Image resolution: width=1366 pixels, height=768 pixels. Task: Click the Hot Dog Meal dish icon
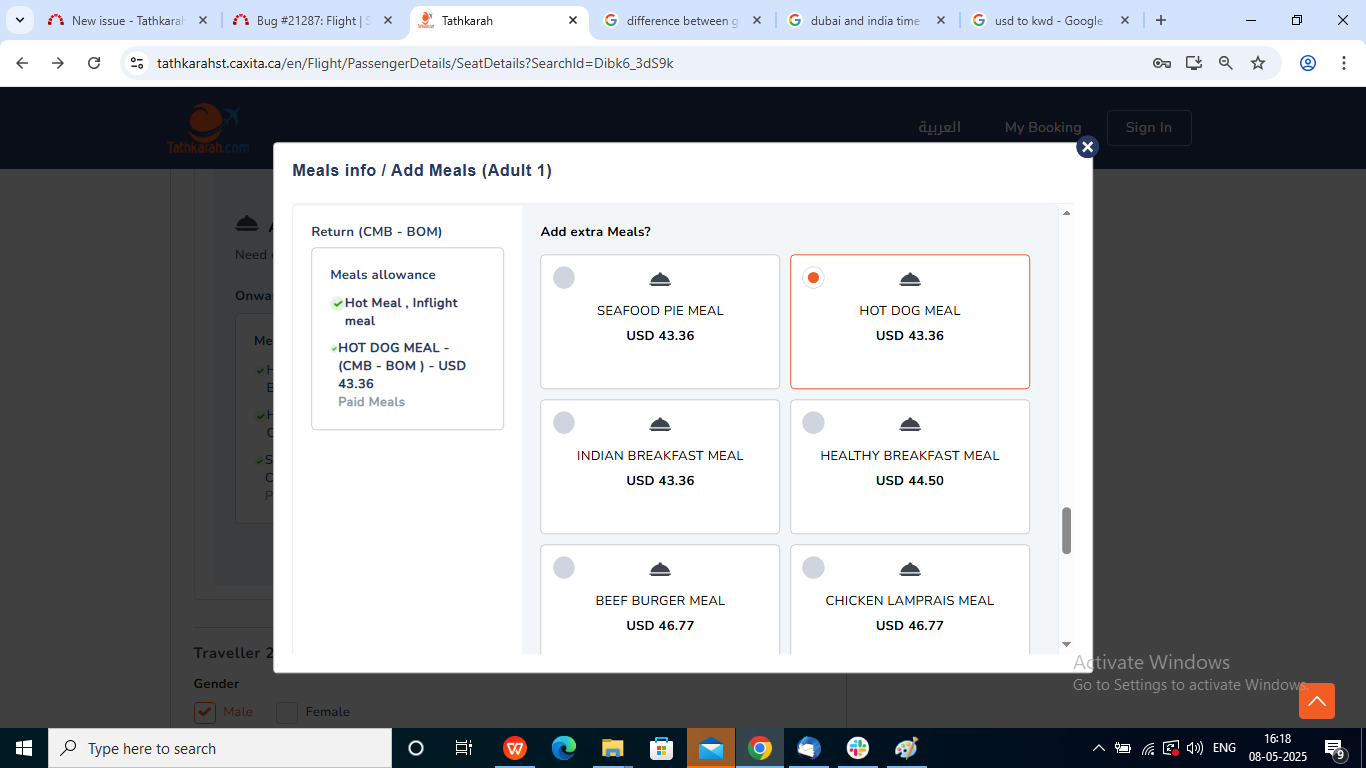[x=910, y=279]
